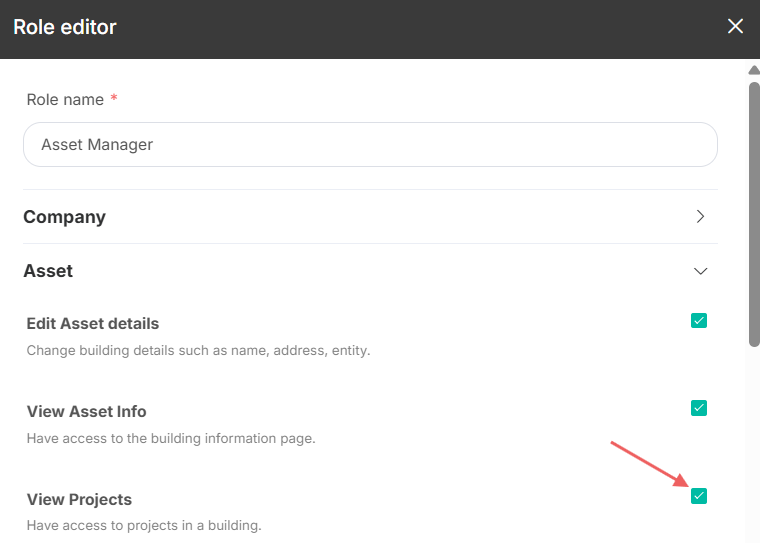Click the Role name label
Image resolution: width=760 pixels, height=543 pixels.
[65, 99]
